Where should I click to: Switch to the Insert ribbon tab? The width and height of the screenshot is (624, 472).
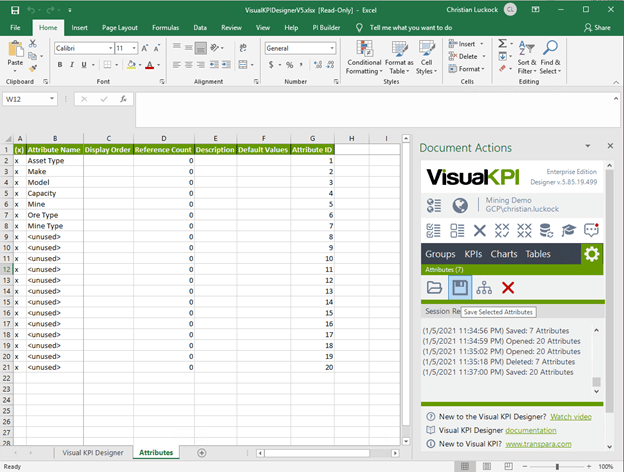coord(80,27)
